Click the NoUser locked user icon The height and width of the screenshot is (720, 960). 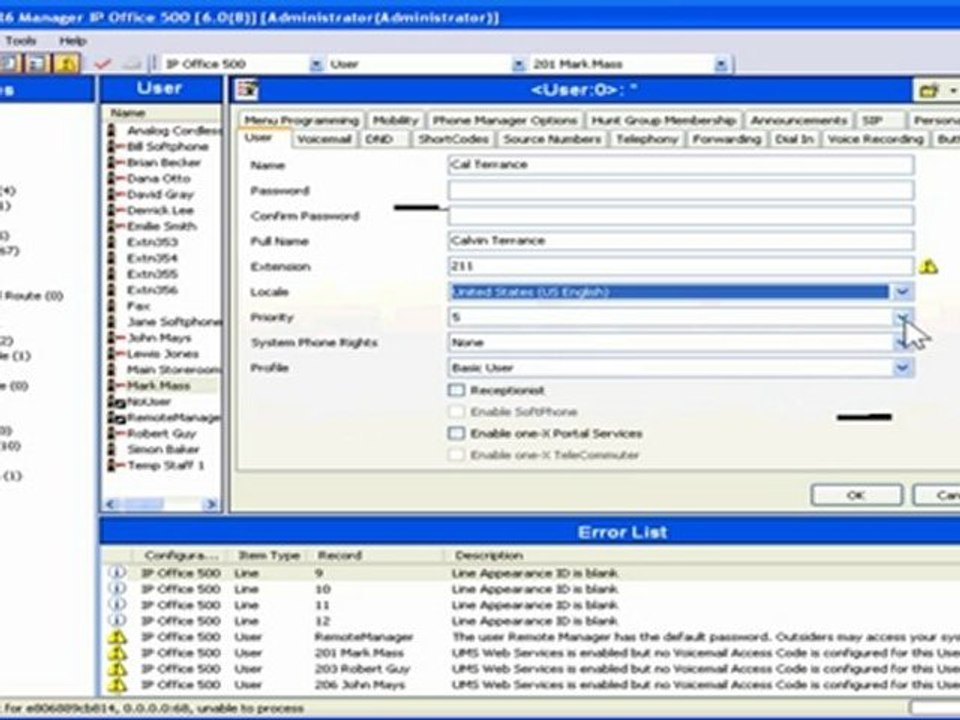coord(116,402)
